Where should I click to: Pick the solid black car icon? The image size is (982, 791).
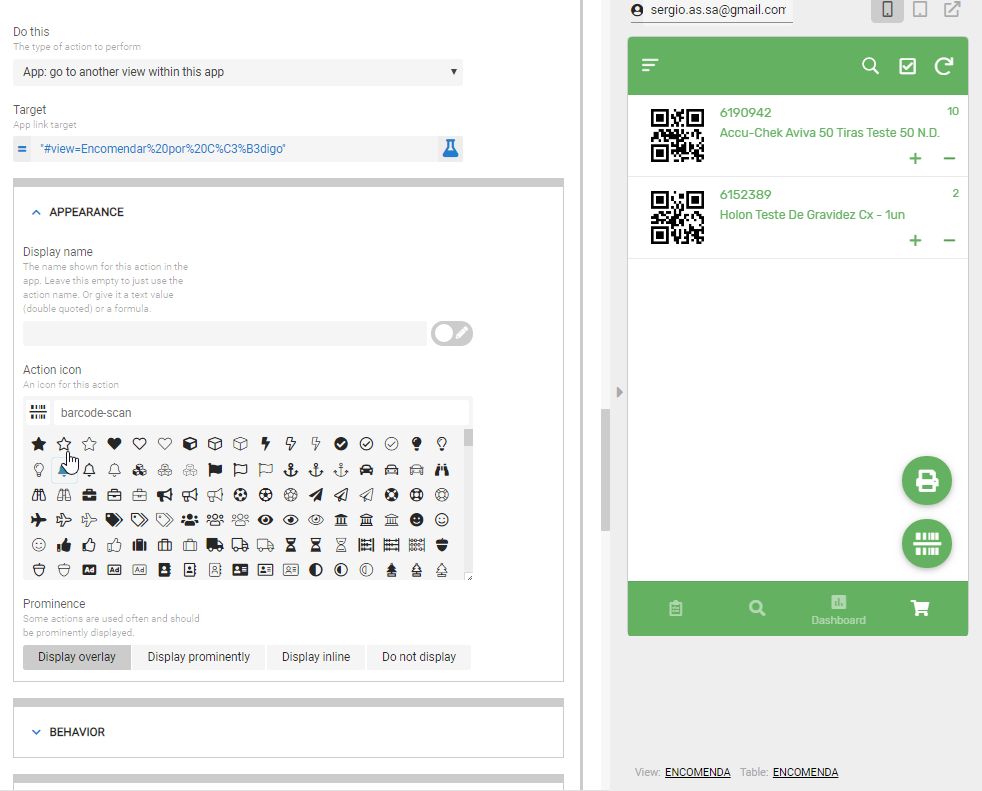366,470
